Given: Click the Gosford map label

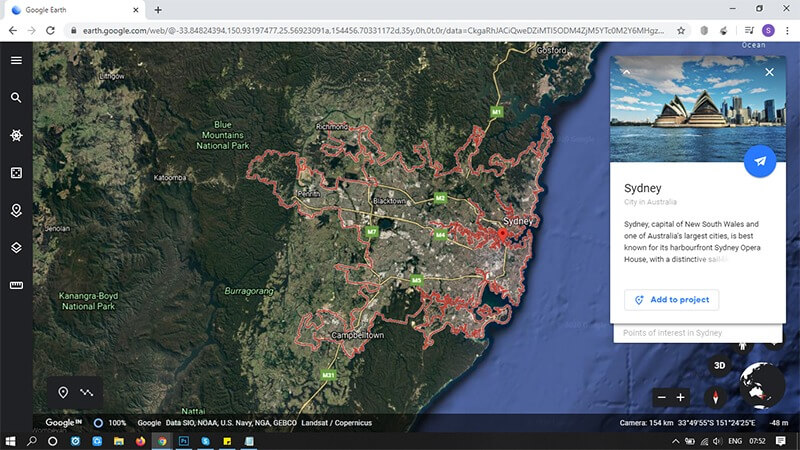Looking at the screenshot, I should (552, 50).
